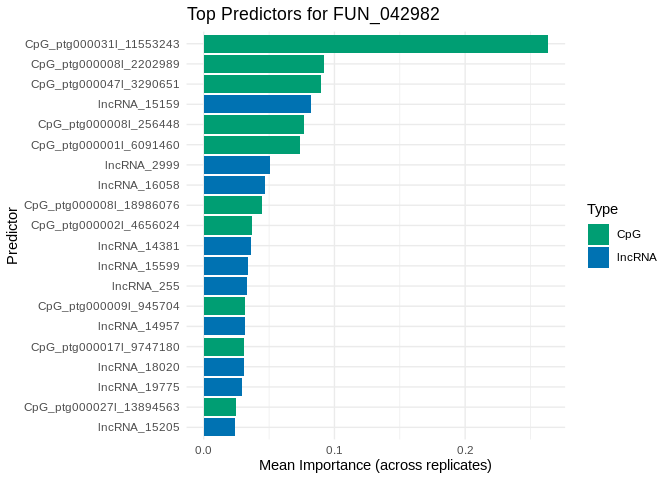Viewport: 672px width, 480px height.
Task: Click the lncRNA_2999 bar
Action: 236,165
